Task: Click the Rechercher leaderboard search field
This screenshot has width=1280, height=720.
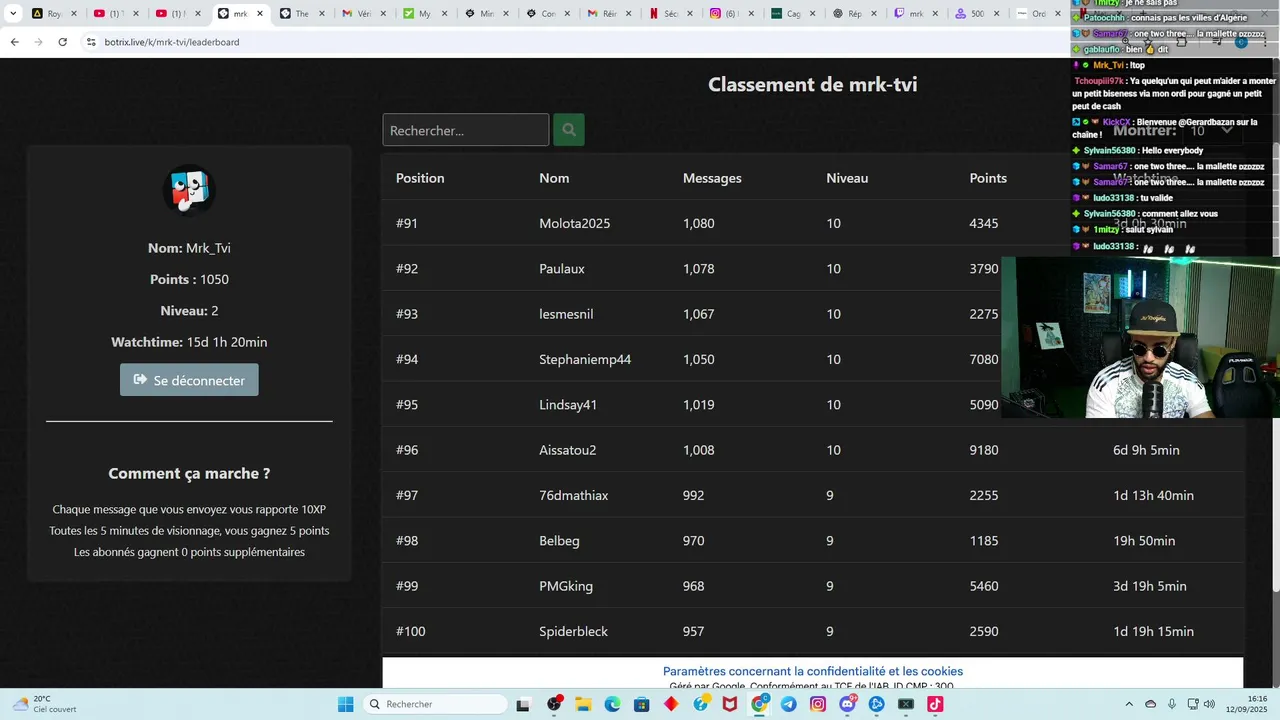Action: (466, 130)
